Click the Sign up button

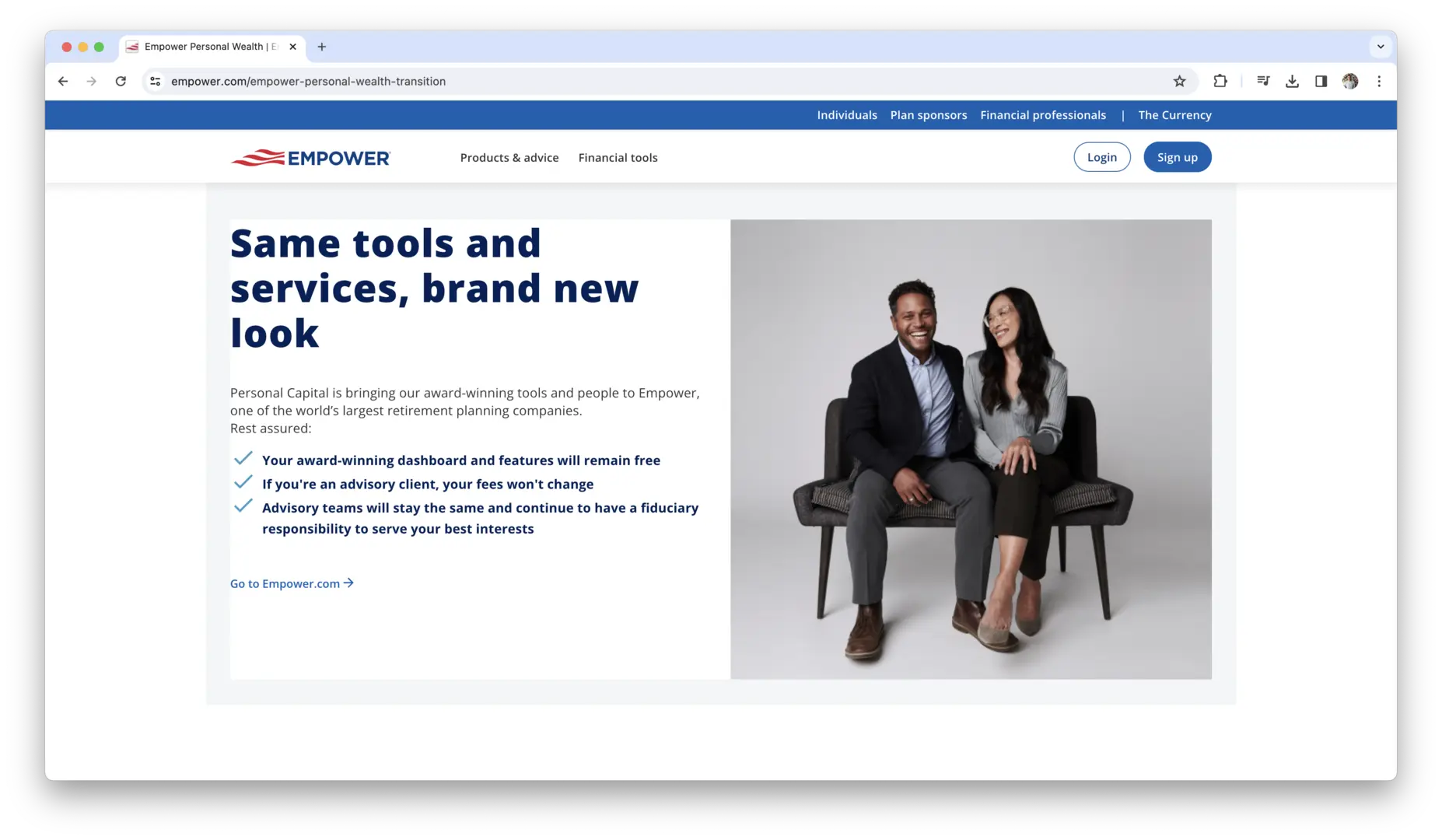pos(1177,157)
